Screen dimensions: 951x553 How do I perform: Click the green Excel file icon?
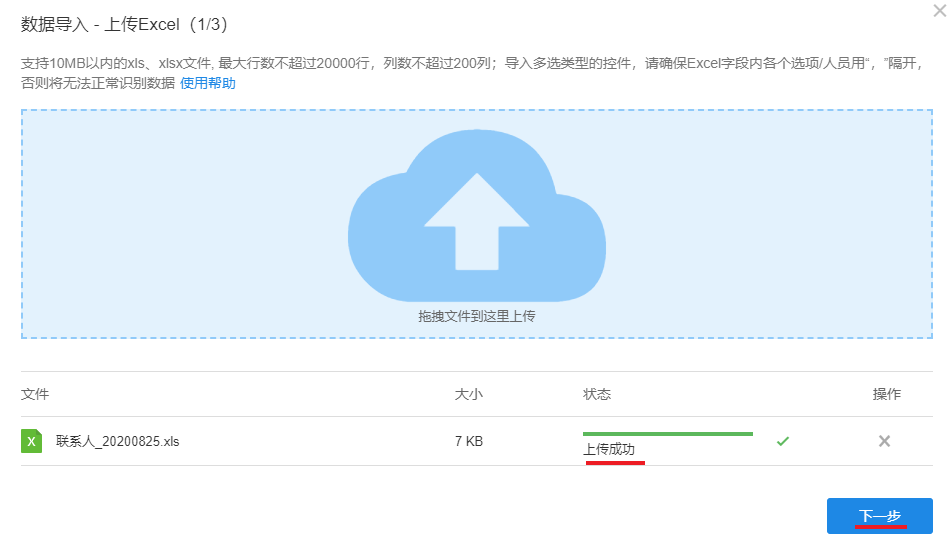31,441
